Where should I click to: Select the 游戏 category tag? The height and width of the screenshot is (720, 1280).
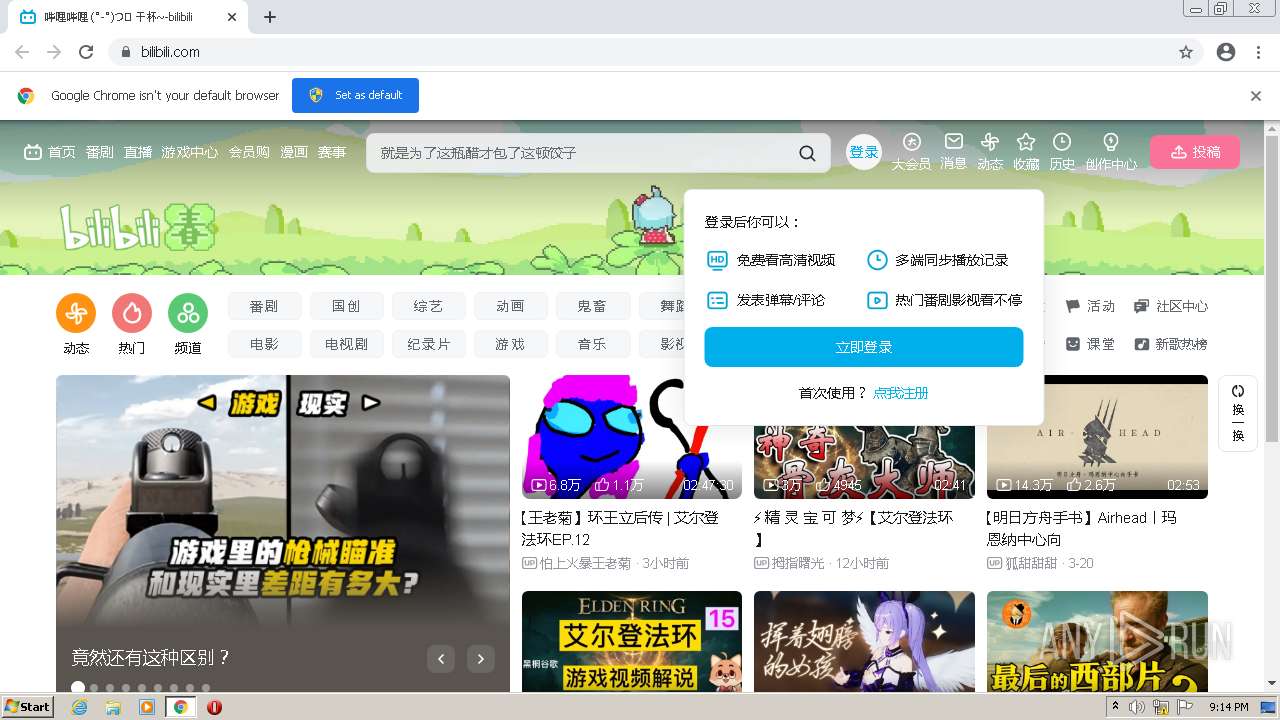point(510,344)
